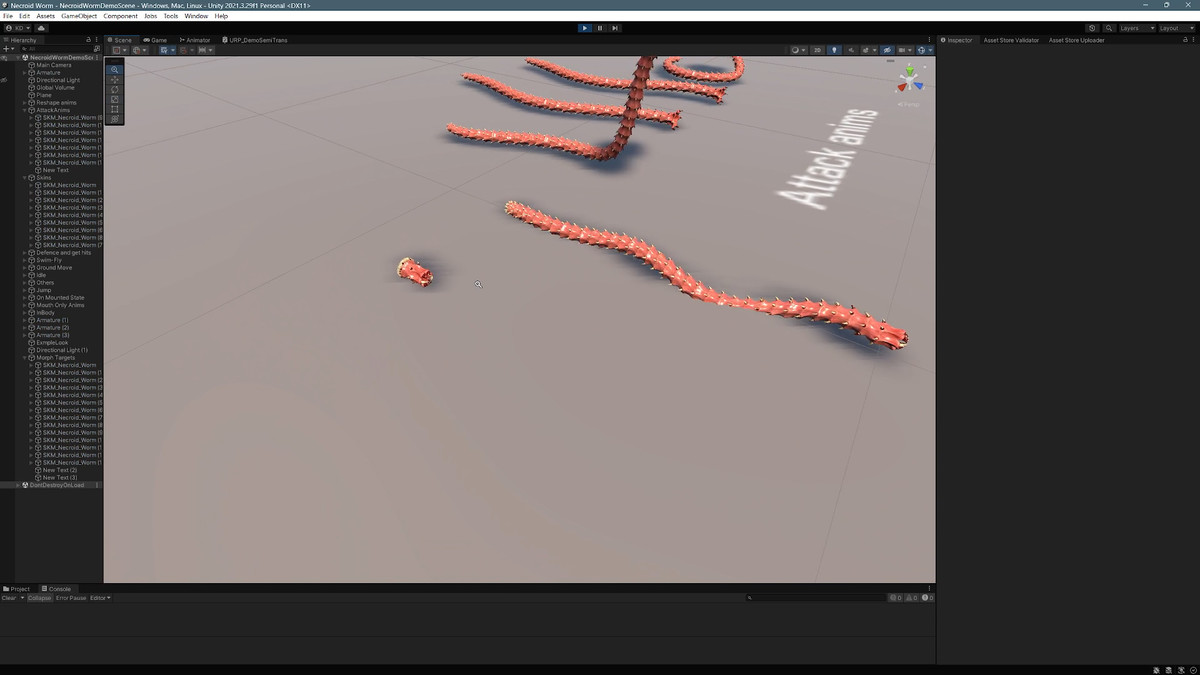The width and height of the screenshot is (1200, 675).
Task: Click the Step frame button
Action: pyautogui.click(x=615, y=28)
